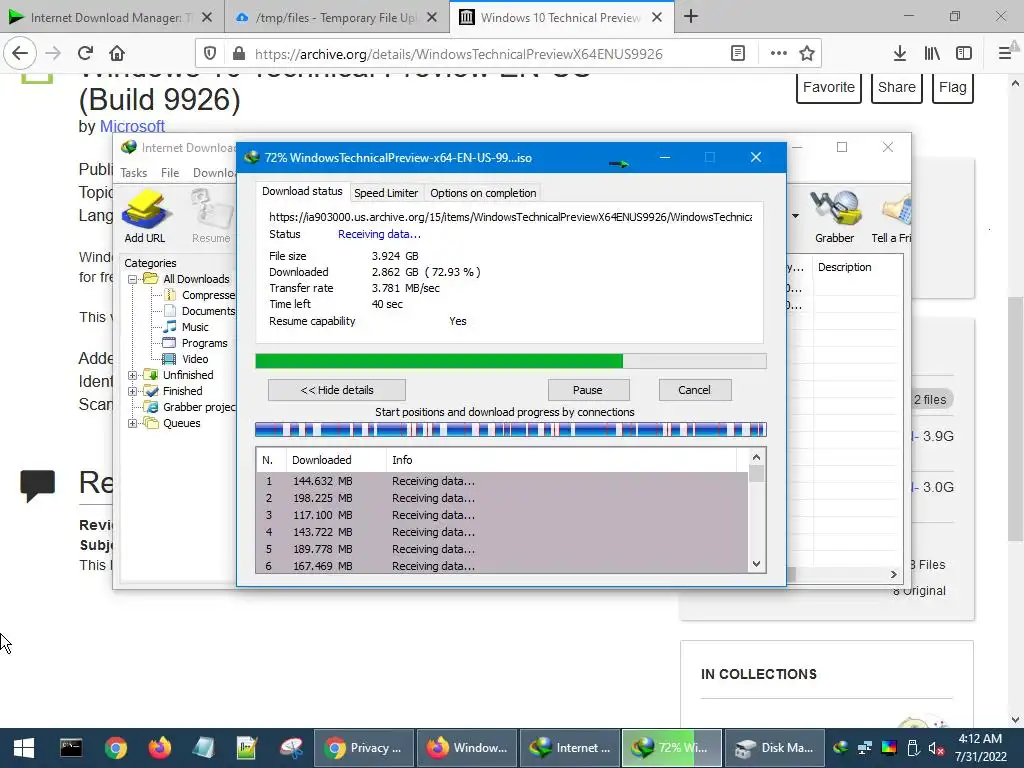The image size is (1024, 768).
Task: Collapse All Downloads tree node
Action: coord(133,279)
